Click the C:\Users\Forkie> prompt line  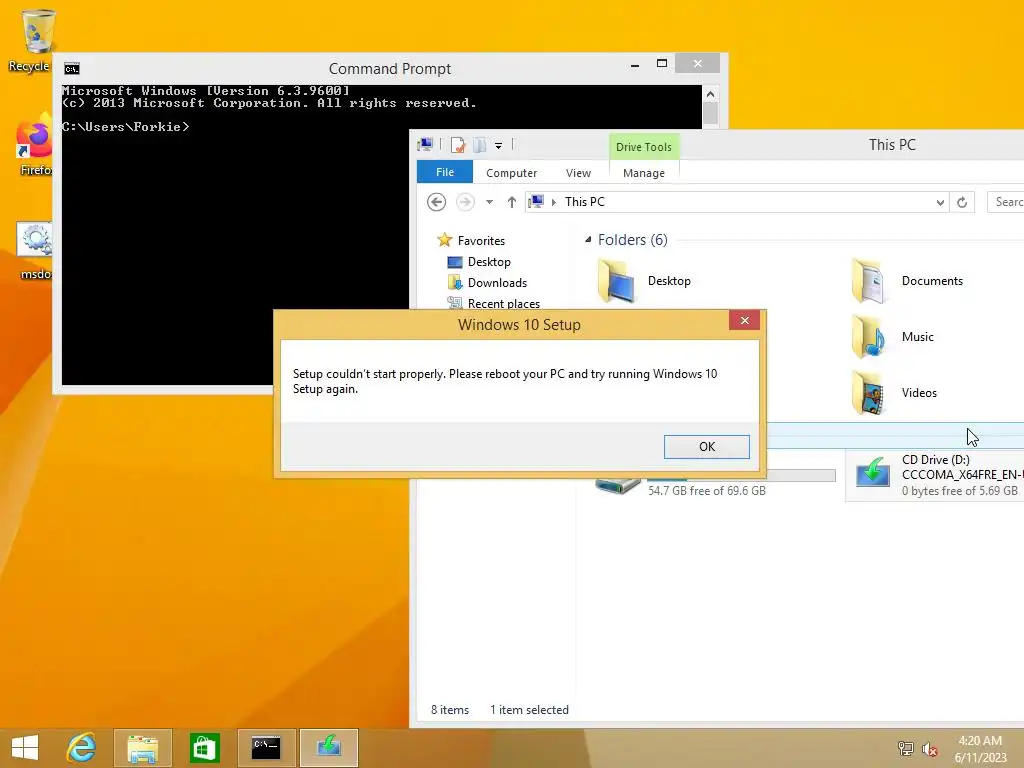coord(125,127)
